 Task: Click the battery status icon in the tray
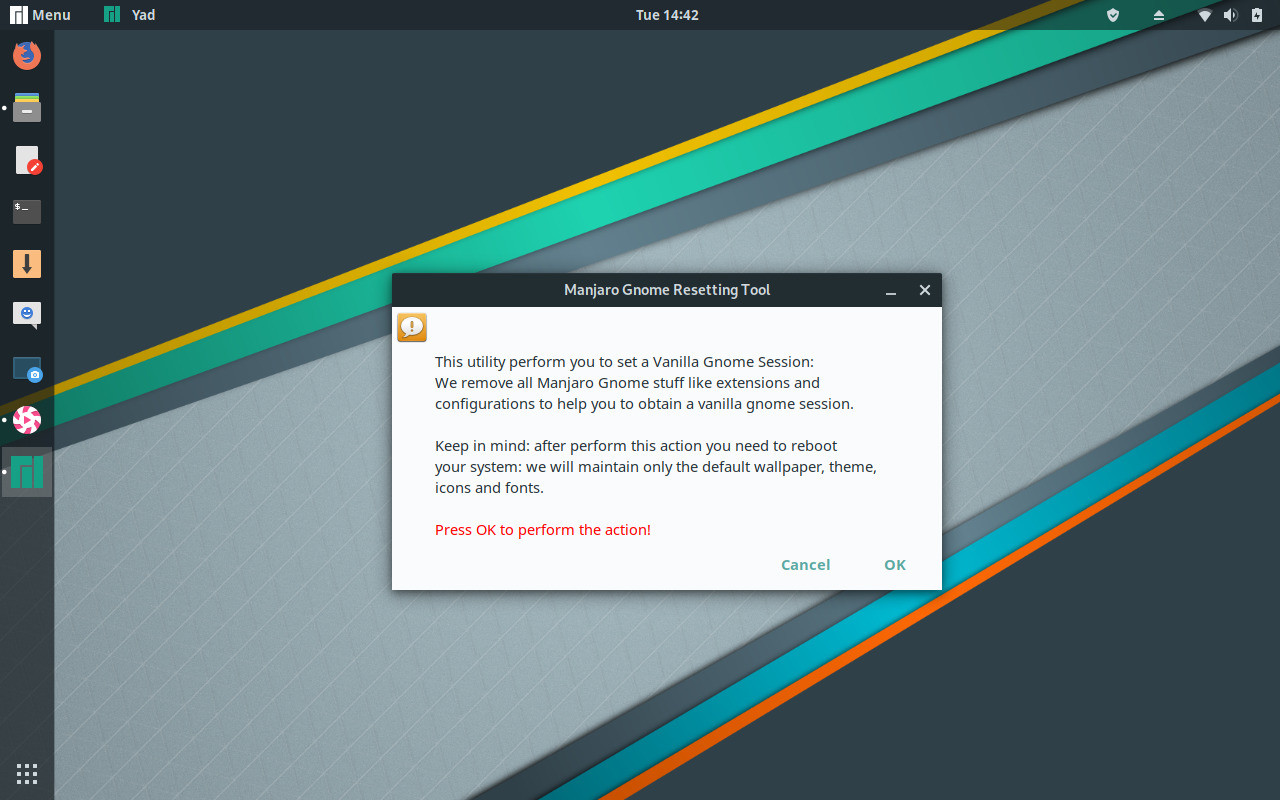pyautogui.click(x=1256, y=15)
